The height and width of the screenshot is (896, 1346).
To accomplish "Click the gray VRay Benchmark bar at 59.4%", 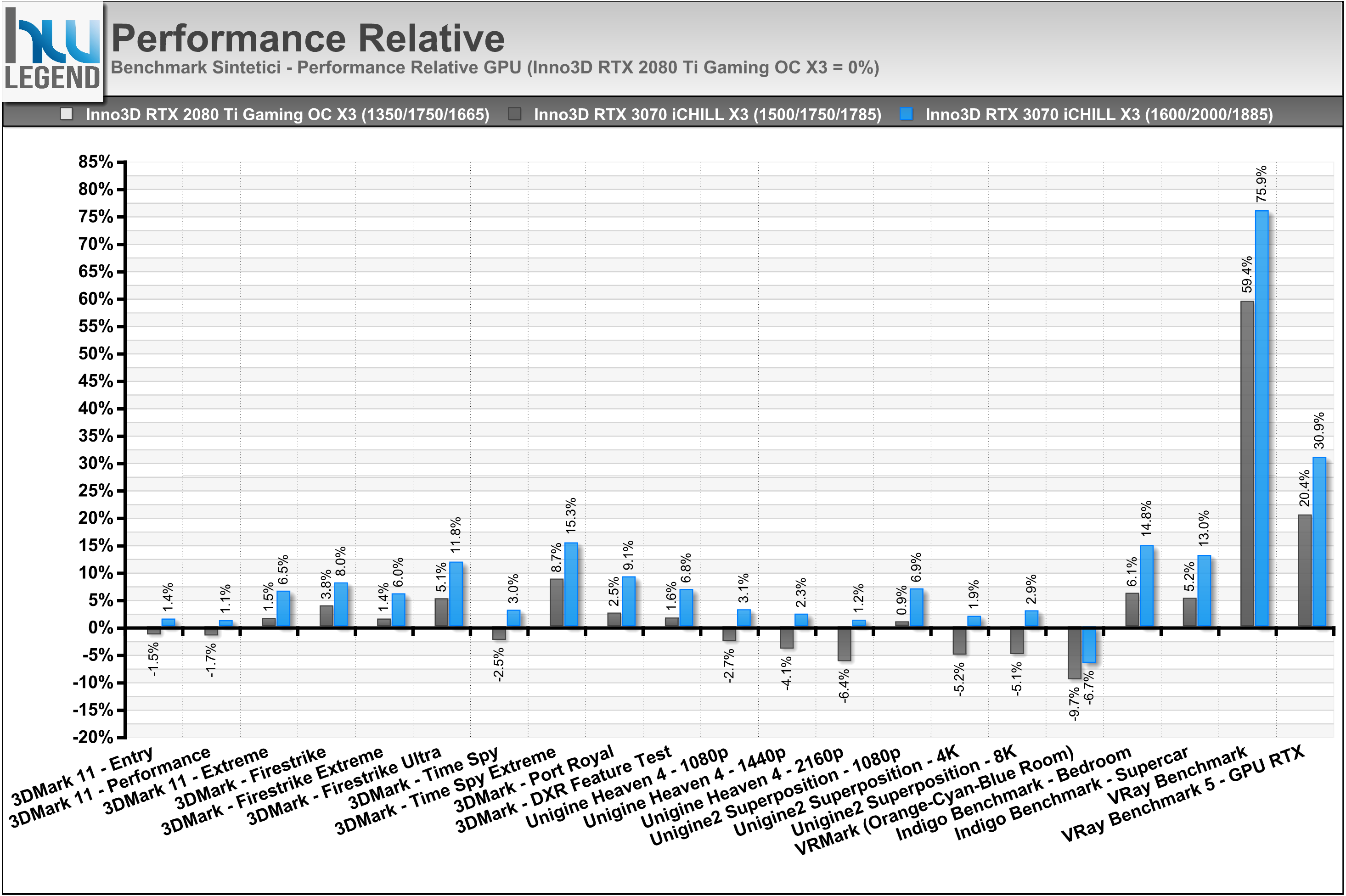I will point(1247,464).
